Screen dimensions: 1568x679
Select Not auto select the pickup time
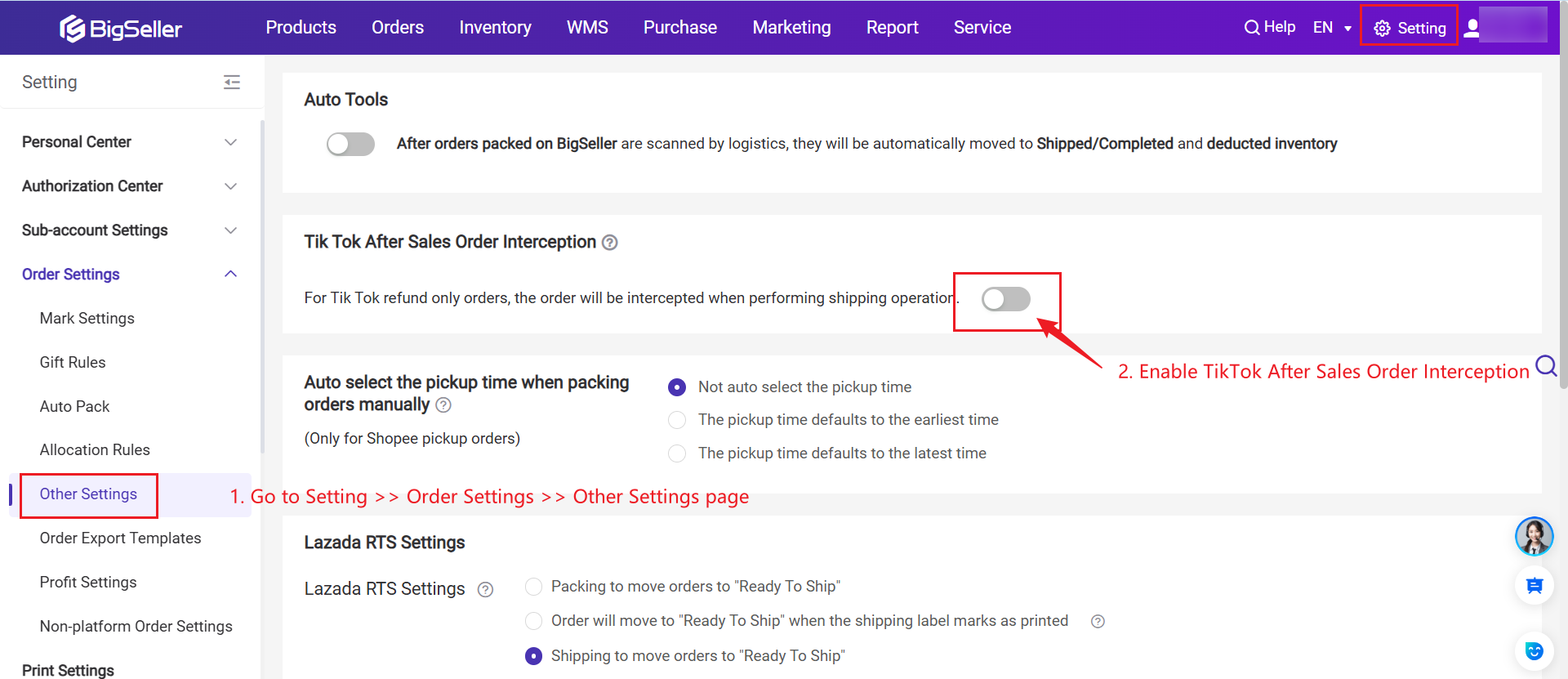pyautogui.click(x=677, y=387)
